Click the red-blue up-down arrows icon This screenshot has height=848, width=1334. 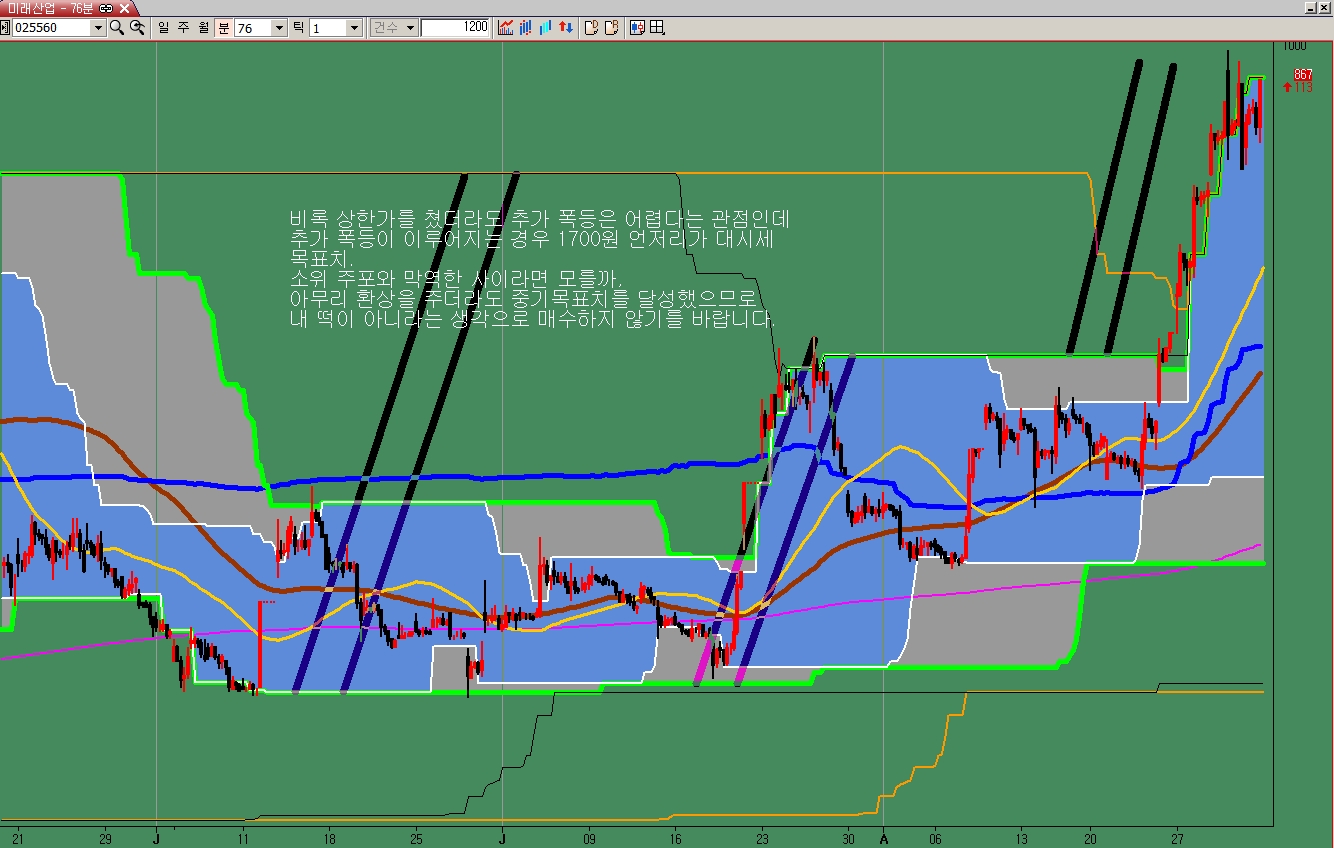pyautogui.click(x=566, y=28)
